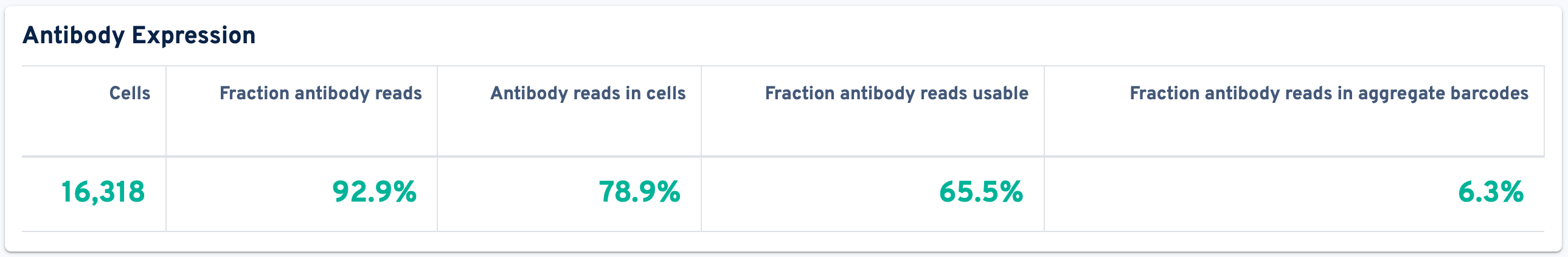1568x257 pixels.
Task: Select the Fraction antibody reads in aggregate barcodes header
Action: [1329, 93]
